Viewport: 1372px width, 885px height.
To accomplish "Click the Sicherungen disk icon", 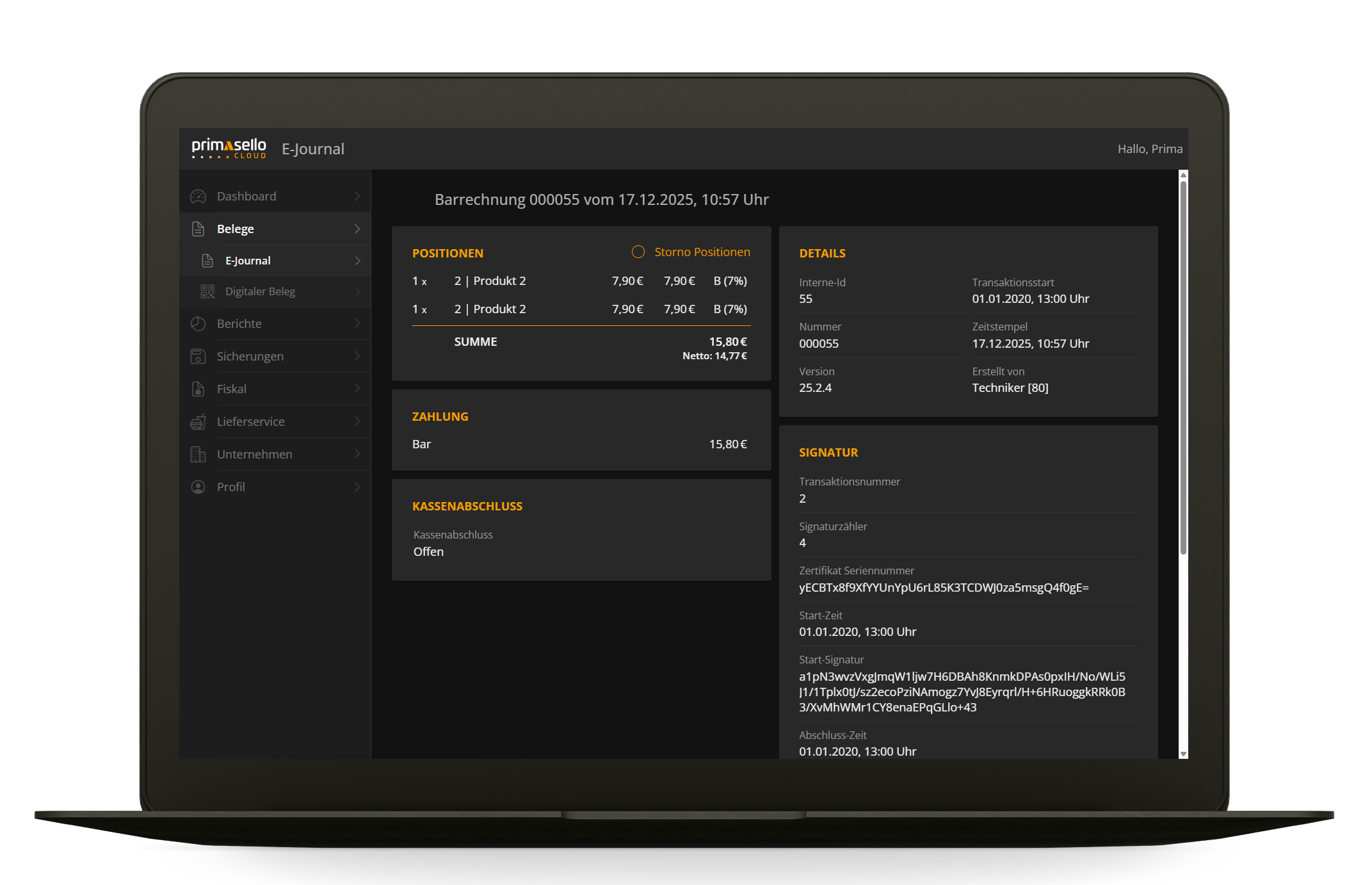I will point(198,356).
